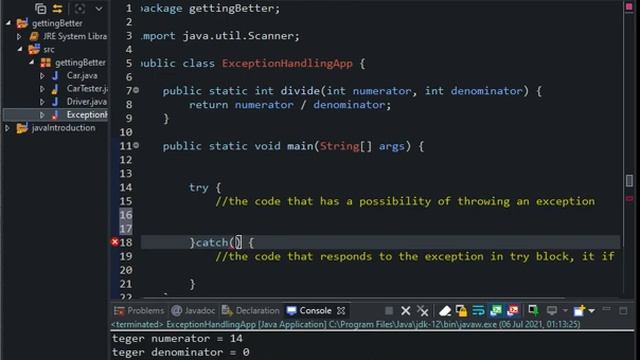Expand the ExceptionHandlingApp file arrow
Viewport: 640px width, 360px height.
pos(42,115)
